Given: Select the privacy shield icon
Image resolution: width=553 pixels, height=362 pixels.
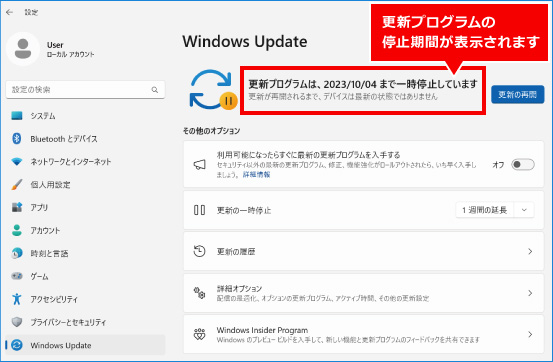Looking at the screenshot, I should click(x=17, y=322).
